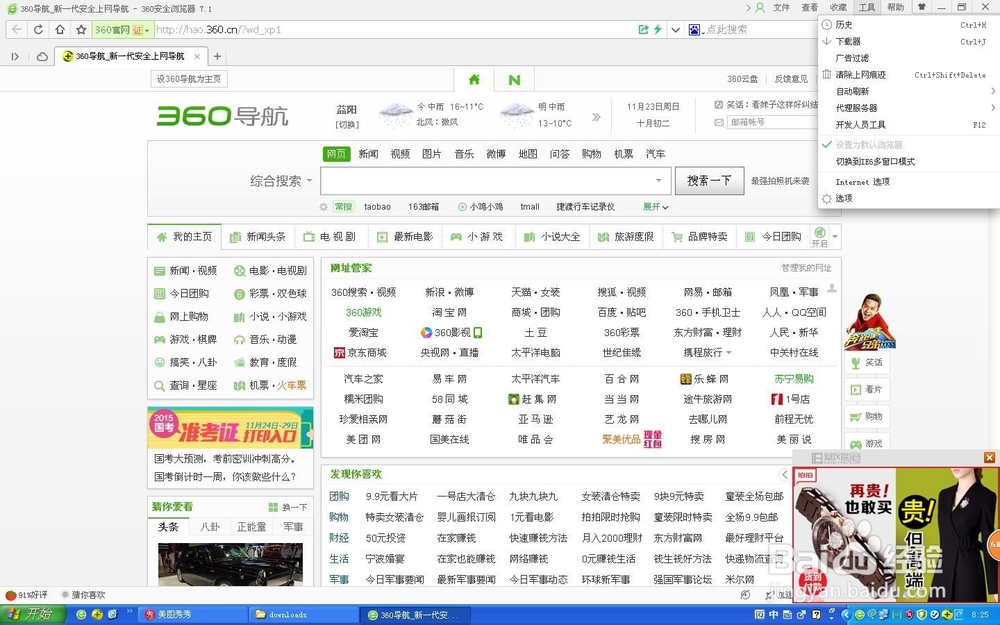Click the 管理我的网址 link
The height and width of the screenshot is (625, 1000).
(x=806, y=268)
